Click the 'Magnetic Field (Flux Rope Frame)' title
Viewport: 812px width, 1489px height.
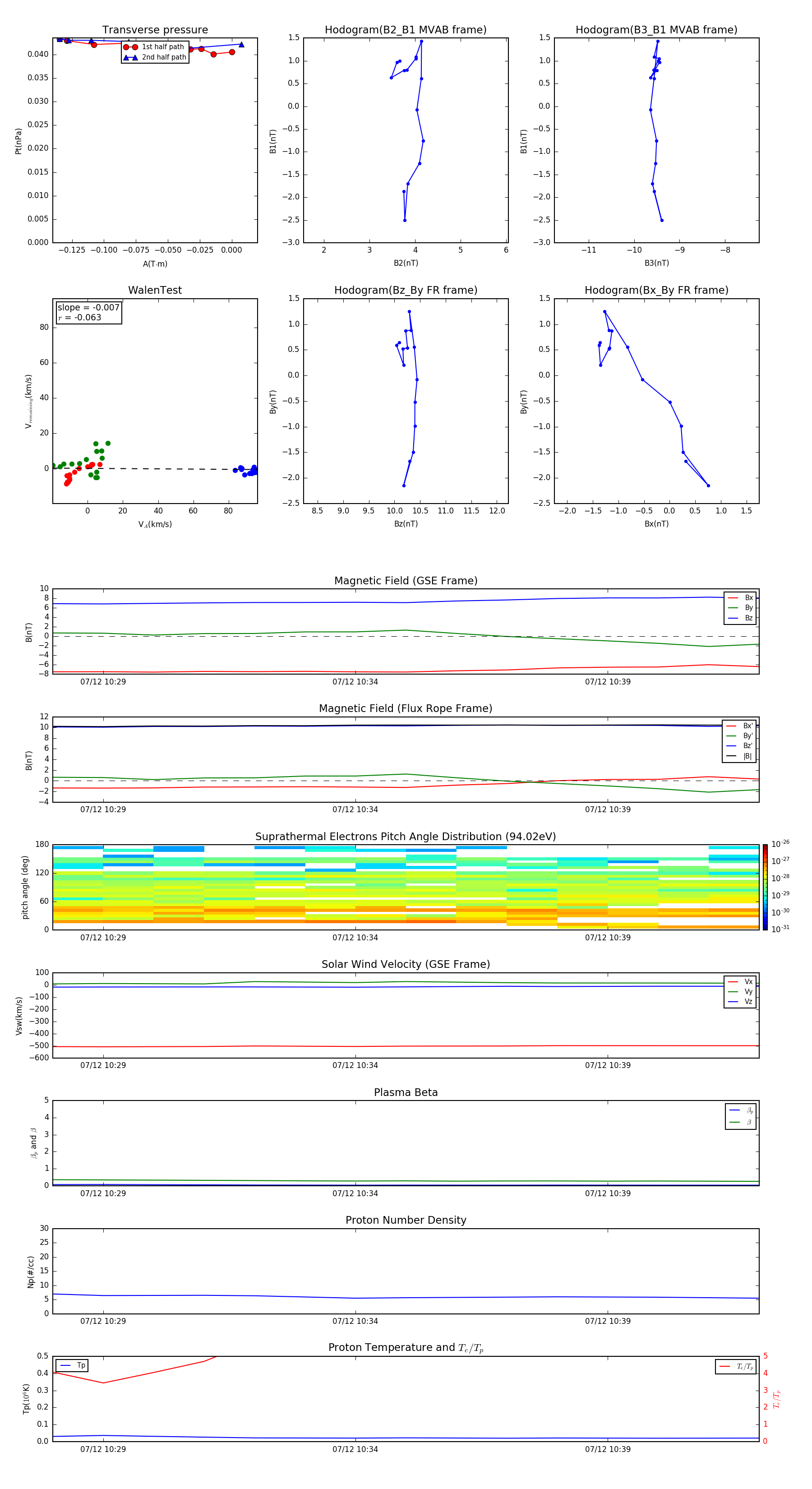pyautogui.click(x=406, y=709)
